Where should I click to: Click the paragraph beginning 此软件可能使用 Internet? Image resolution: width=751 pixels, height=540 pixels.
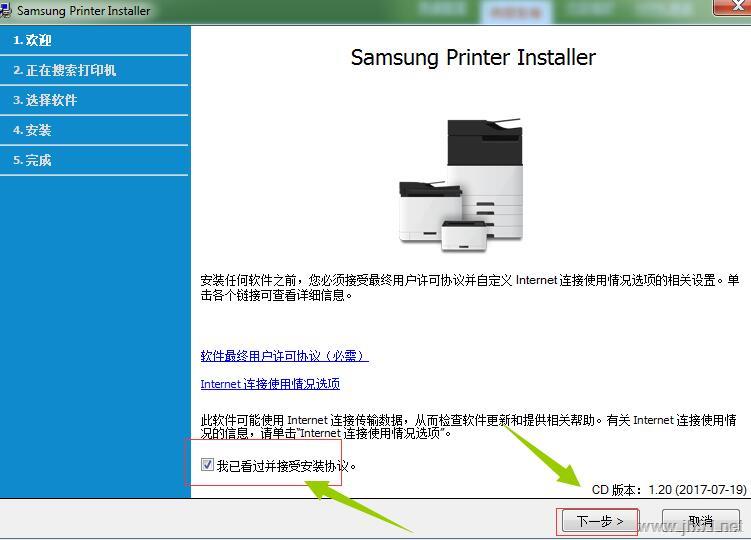(x=468, y=426)
